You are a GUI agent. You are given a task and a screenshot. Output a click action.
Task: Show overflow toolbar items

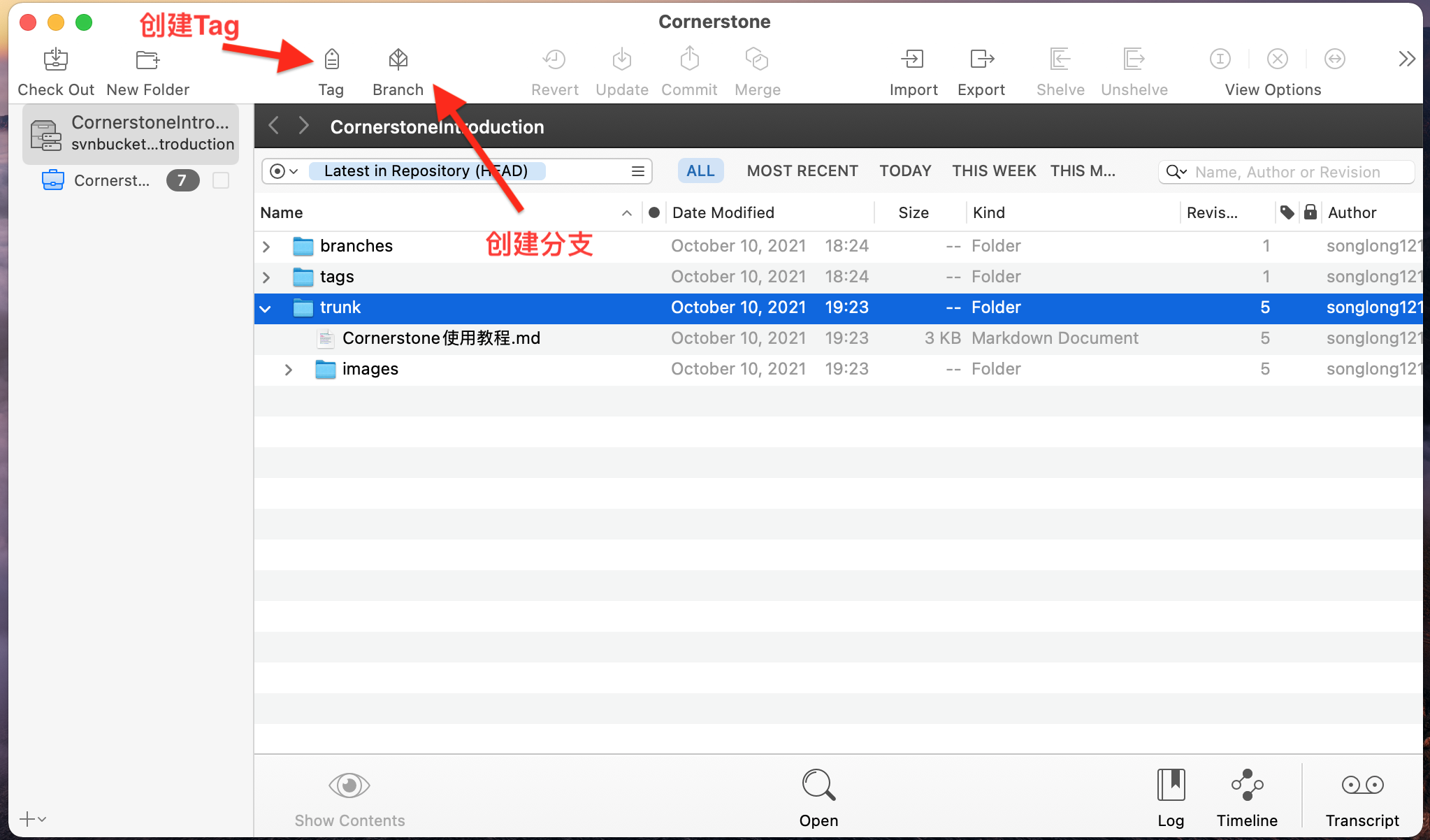pos(1407,59)
